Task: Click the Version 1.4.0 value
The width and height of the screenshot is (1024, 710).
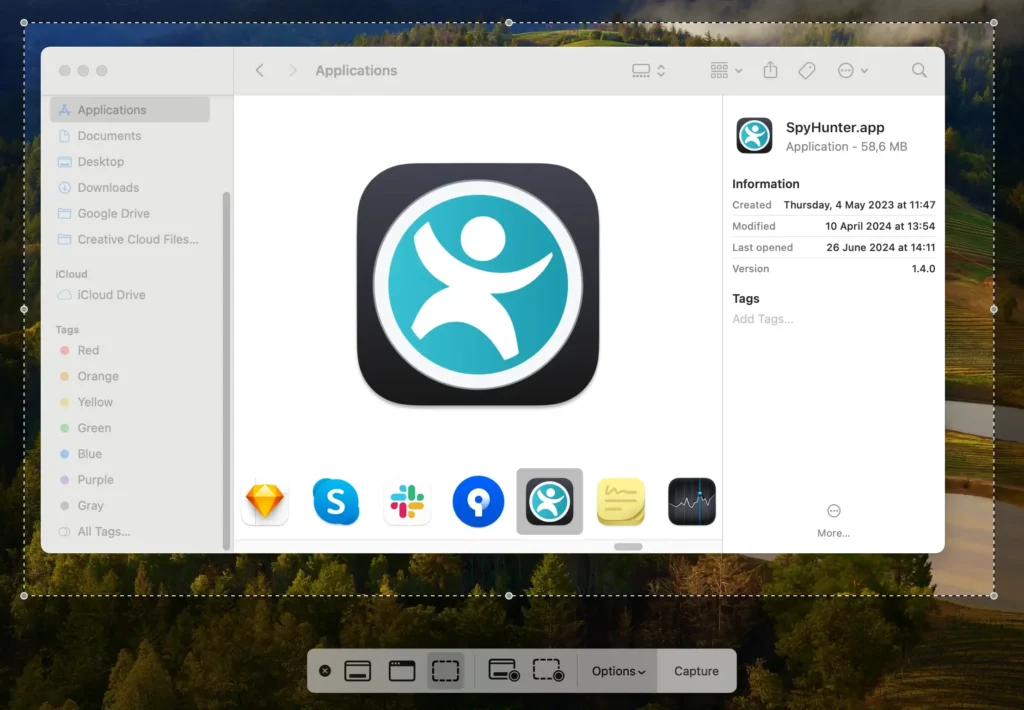Action: coord(923,268)
